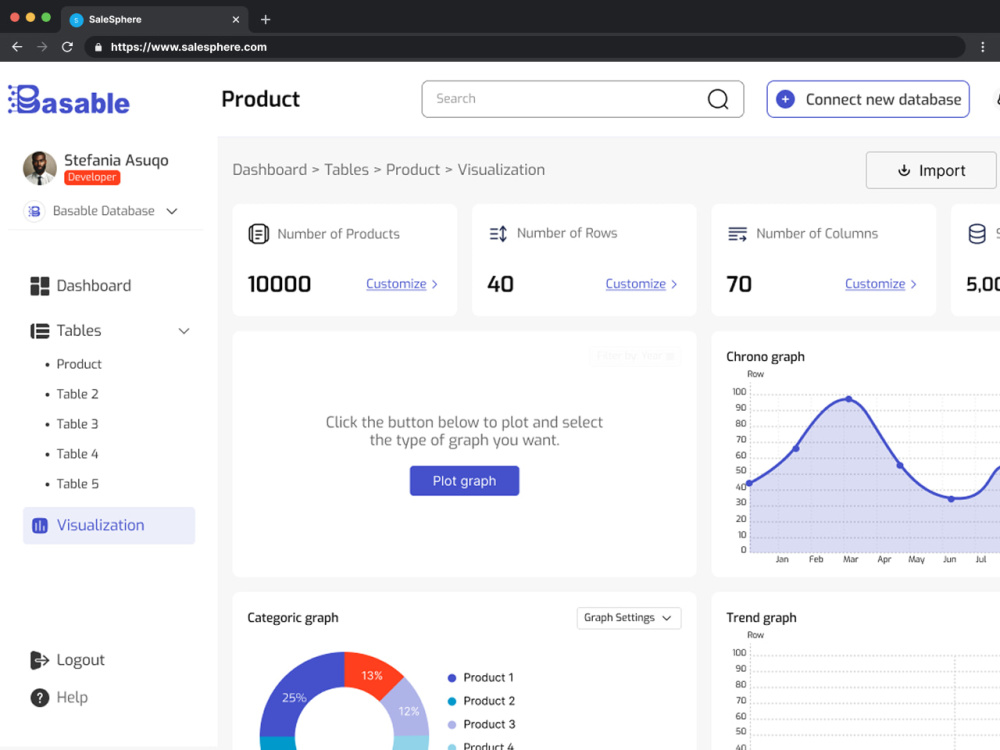Click the faded Filter by Year control
Viewport: 1000px width, 750px height.
point(635,356)
